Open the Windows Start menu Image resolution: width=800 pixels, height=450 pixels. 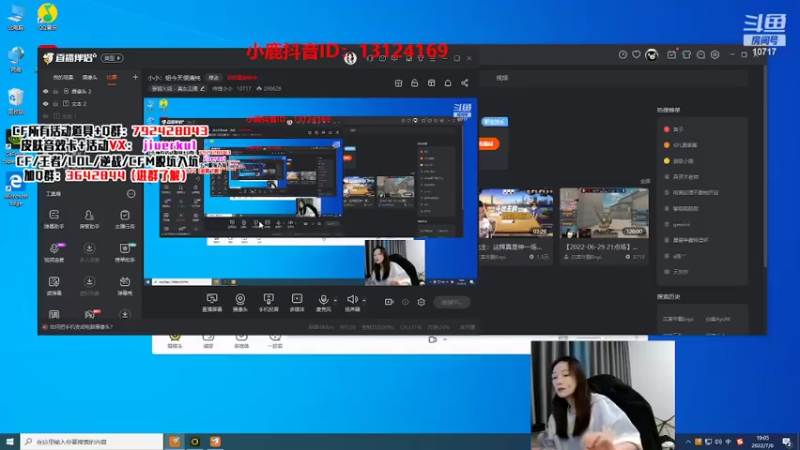point(10,441)
